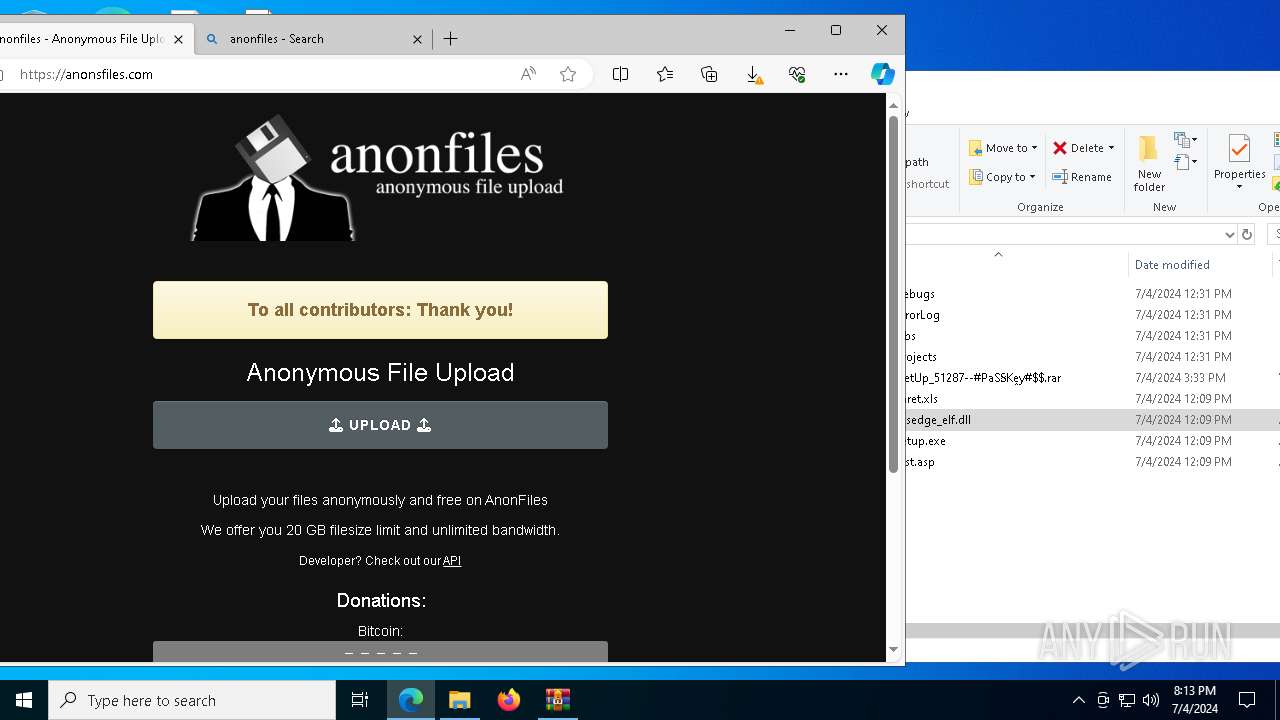The width and height of the screenshot is (1280, 720).
Task: Click the UPLOAD button
Action: (380, 425)
